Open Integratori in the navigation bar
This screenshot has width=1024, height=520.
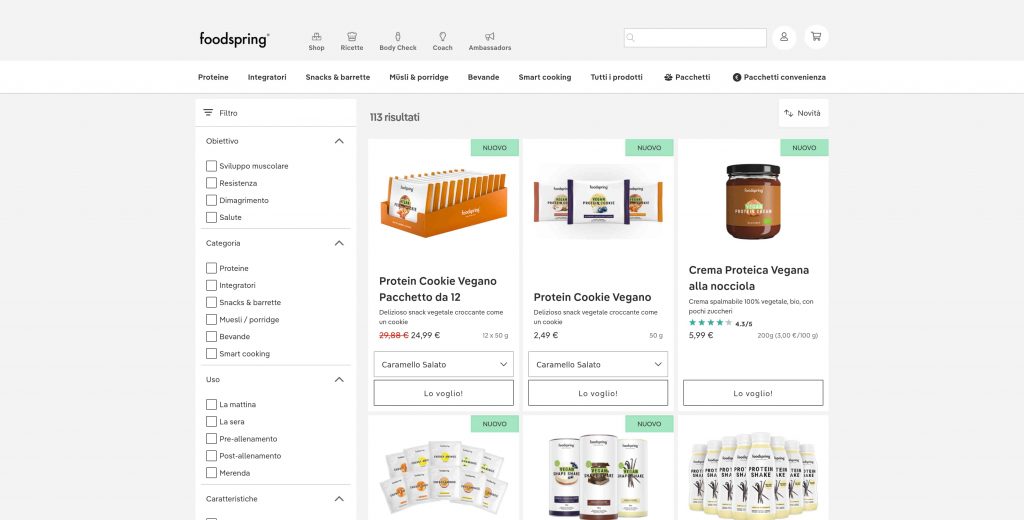click(x=267, y=77)
